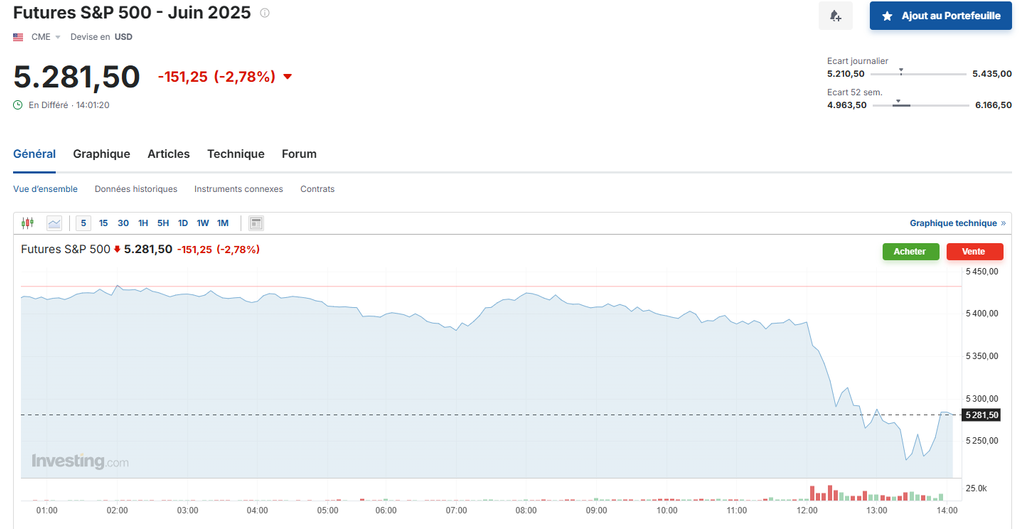Choose the 1M interval option

coord(223,223)
